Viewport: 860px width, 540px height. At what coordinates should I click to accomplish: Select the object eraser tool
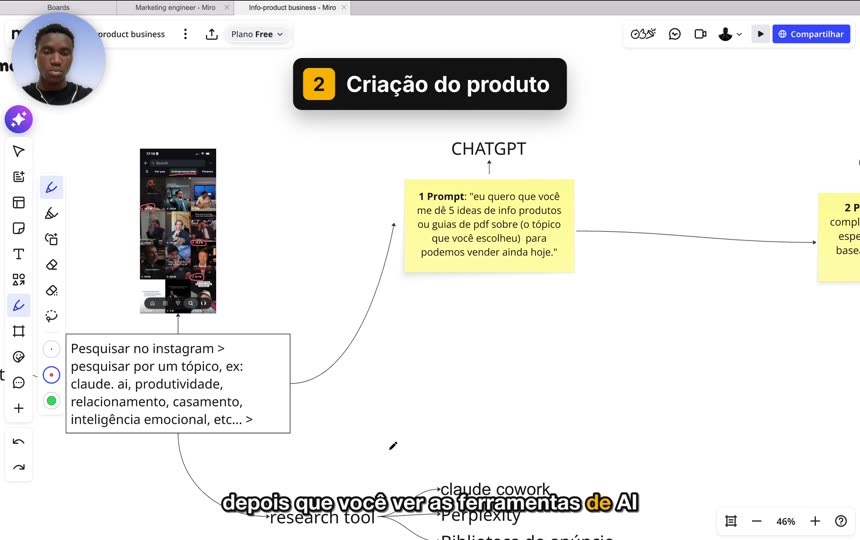(52, 291)
